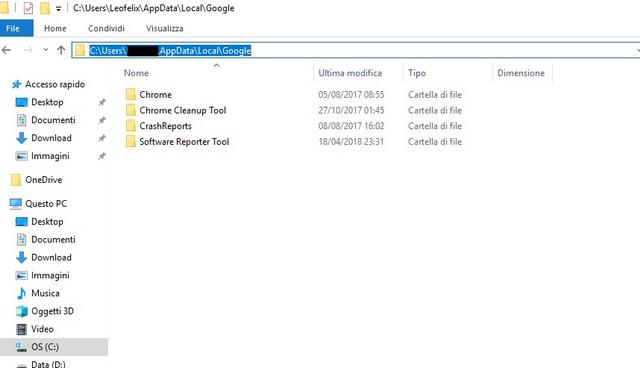Sort by Ultima modifica column header
Image resolution: width=640 pixels, height=368 pixels.
[x=350, y=73]
